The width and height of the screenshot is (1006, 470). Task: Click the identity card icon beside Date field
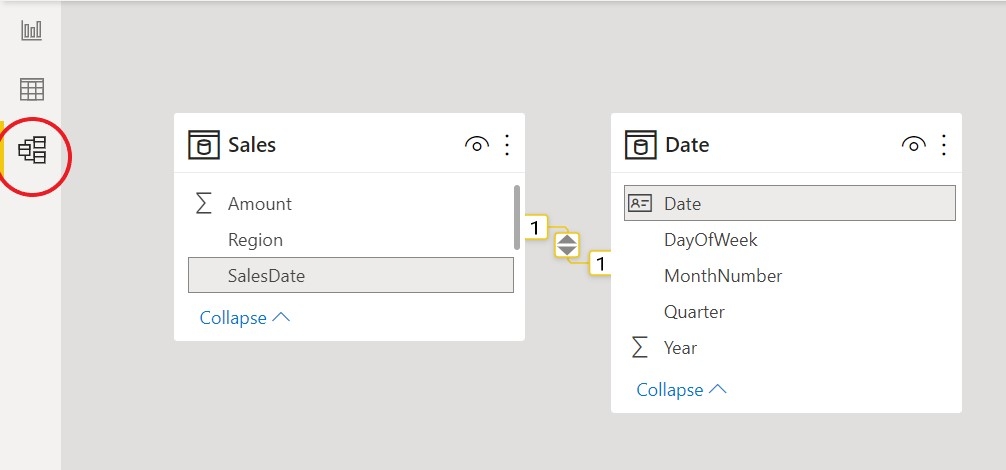click(639, 203)
